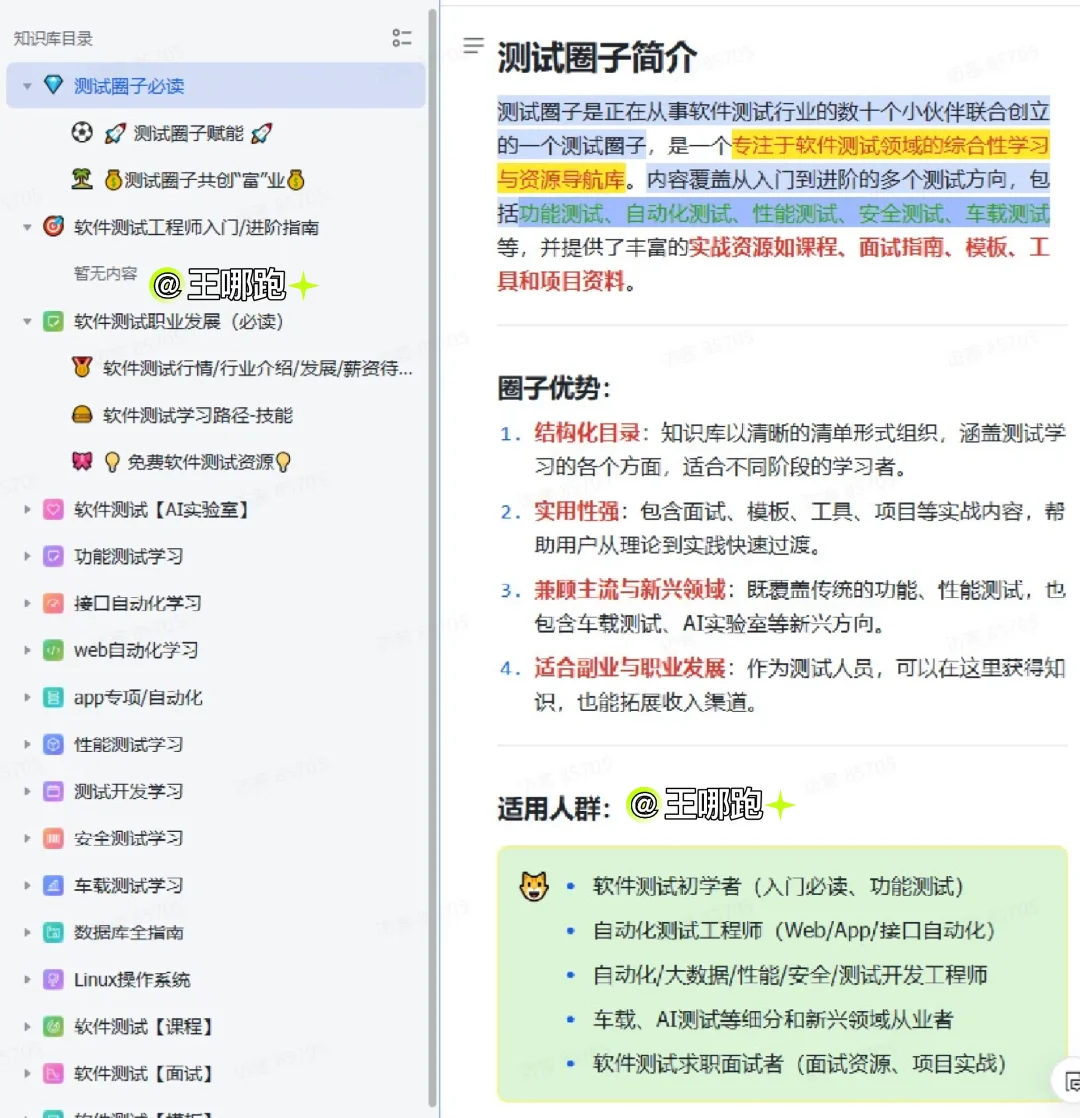Viewport: 1080px width, 1118px height.
Task: Click the trophy icon next to 测试圈子共创"富"业
Action: [82, 179]
